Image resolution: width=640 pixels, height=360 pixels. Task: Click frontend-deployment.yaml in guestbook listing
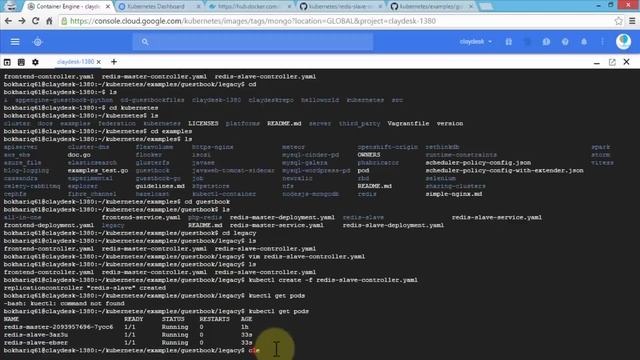(49, 225)
